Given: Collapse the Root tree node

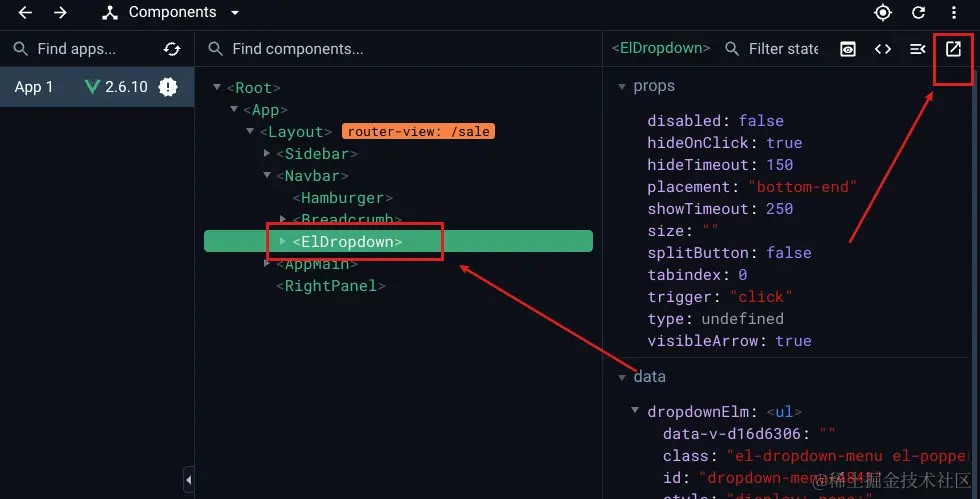Looking at the screenshot, I should (217, 87).
